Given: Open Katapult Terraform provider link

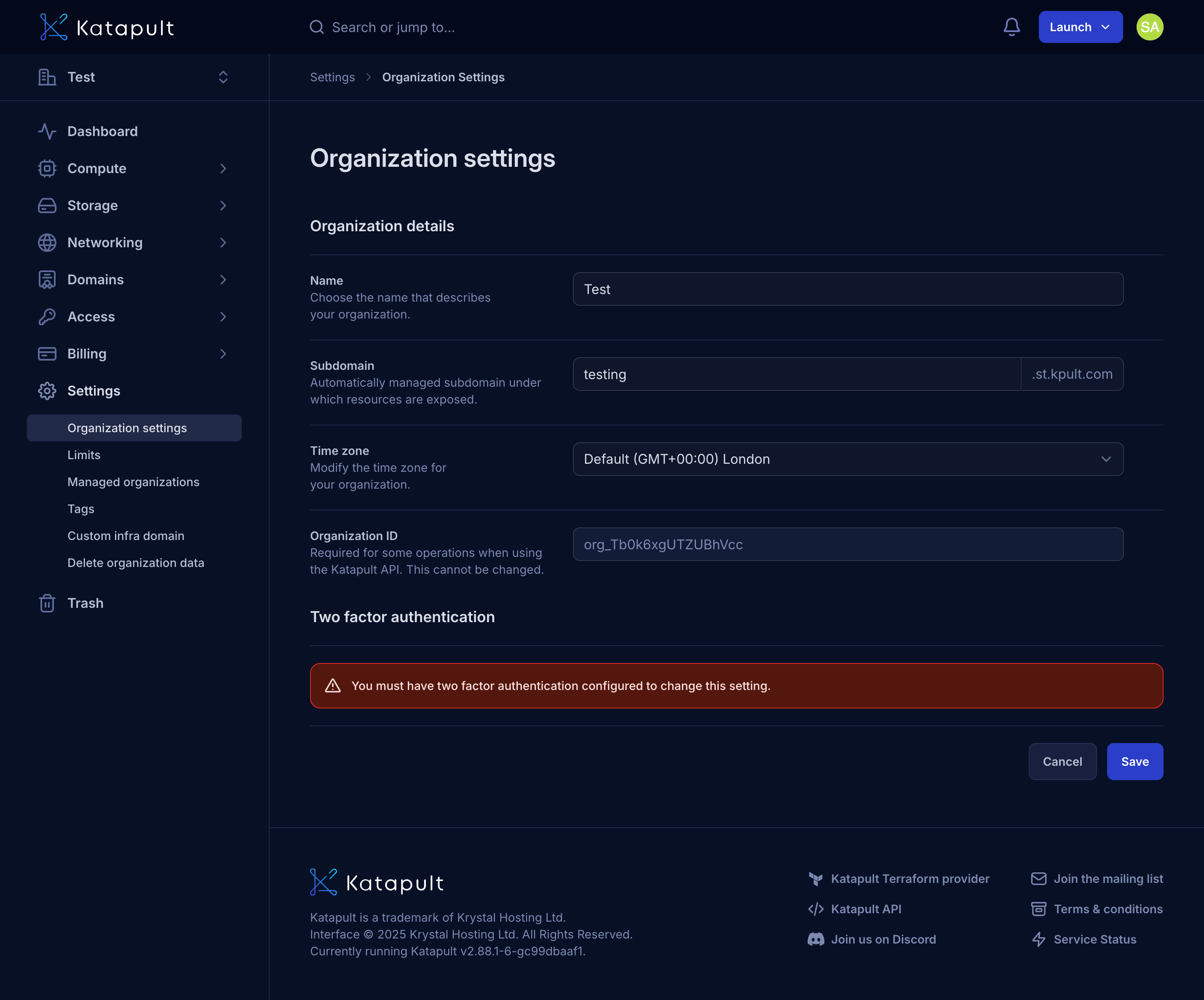Looking at the screenshot, I should pos(910,878).
